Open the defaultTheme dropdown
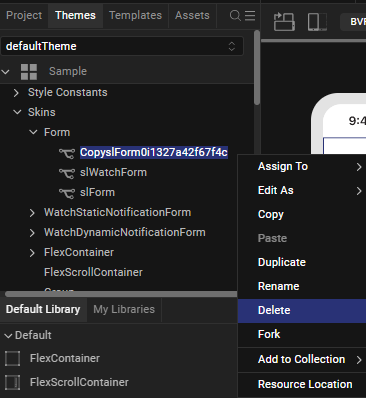Screen dimensions: 366x398 [122, 46]
